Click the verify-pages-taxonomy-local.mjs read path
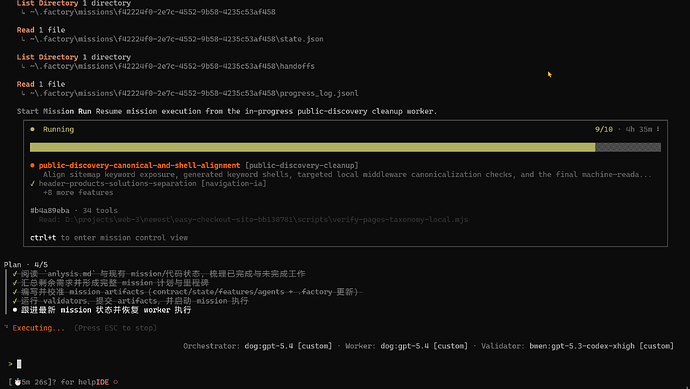This screenshot has height=389, width=690. click(x=253, y=220)
